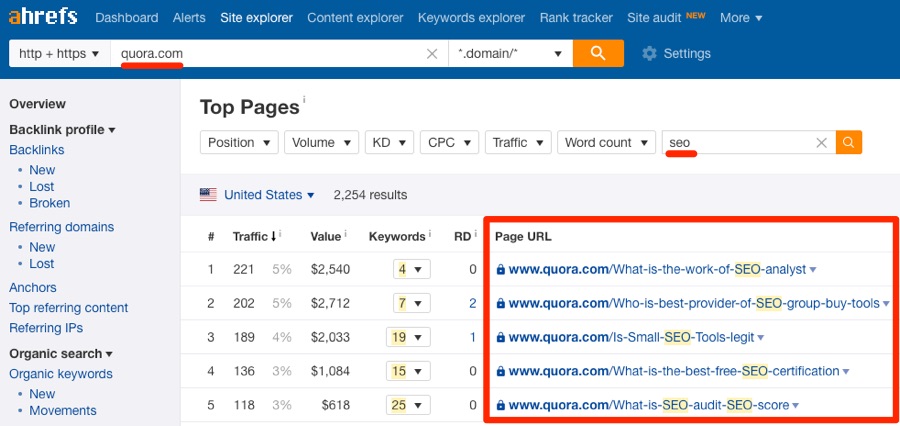The width and height of the screenshot is (900, 426).
Task: Expand the Position filter dropdown
Action: tap(240, 143)
